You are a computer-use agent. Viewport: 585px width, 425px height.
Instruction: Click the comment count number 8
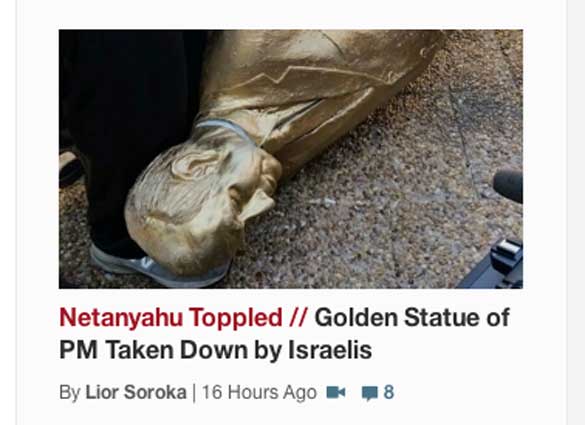click(x=389, y=392)
